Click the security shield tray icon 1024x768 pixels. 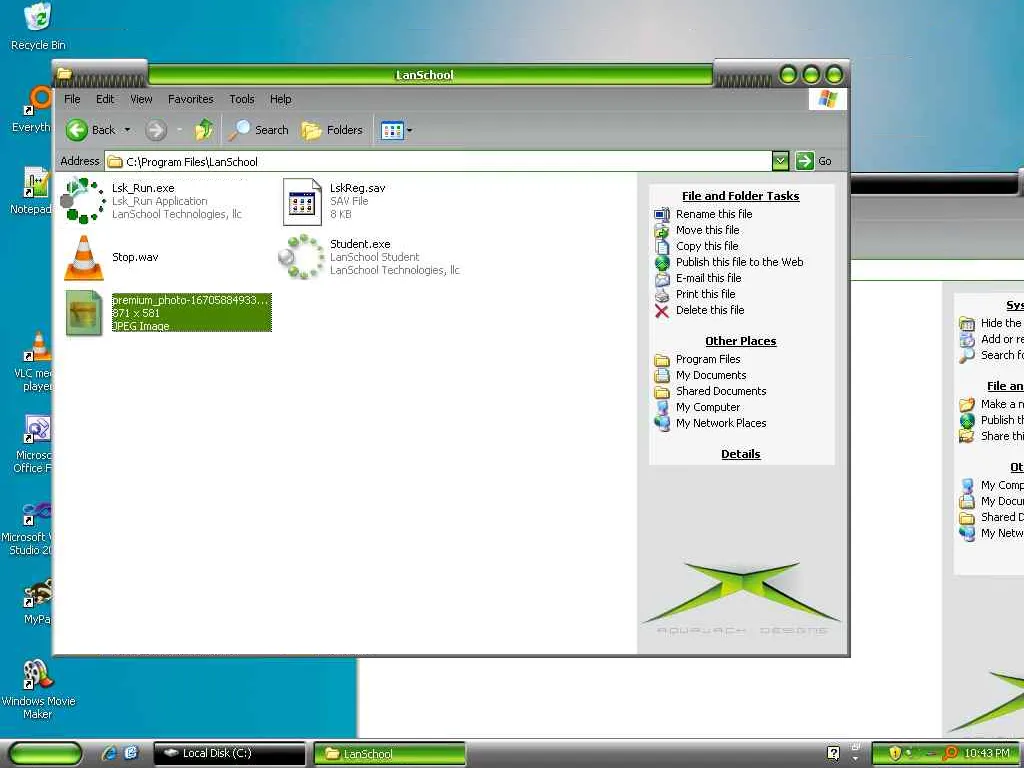895,753
